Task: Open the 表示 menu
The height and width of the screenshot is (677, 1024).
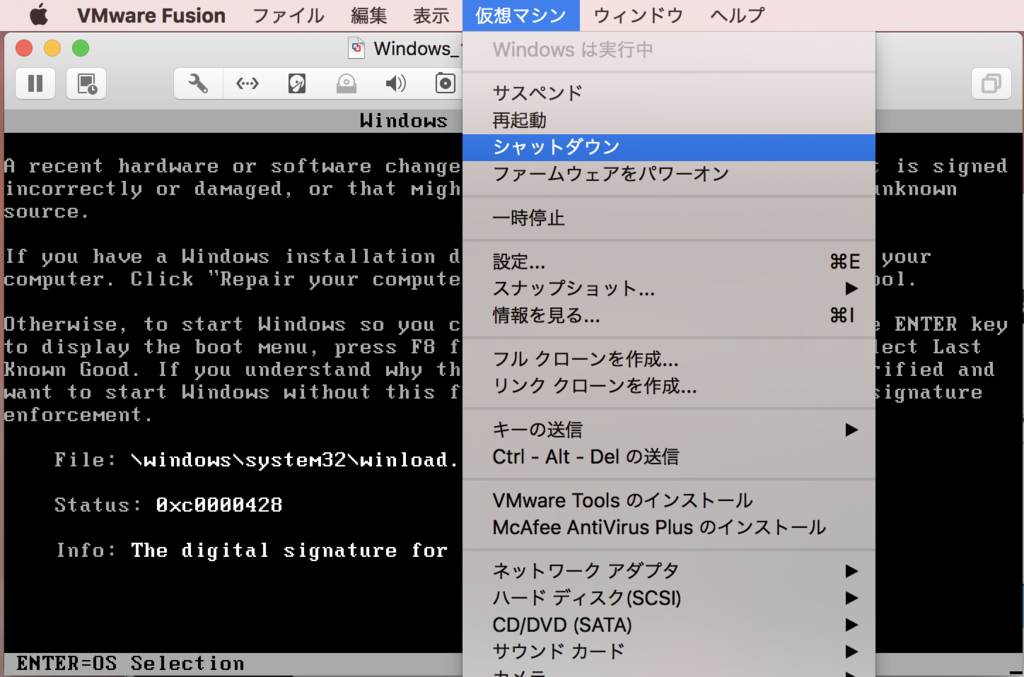Action: pos(431,15)
